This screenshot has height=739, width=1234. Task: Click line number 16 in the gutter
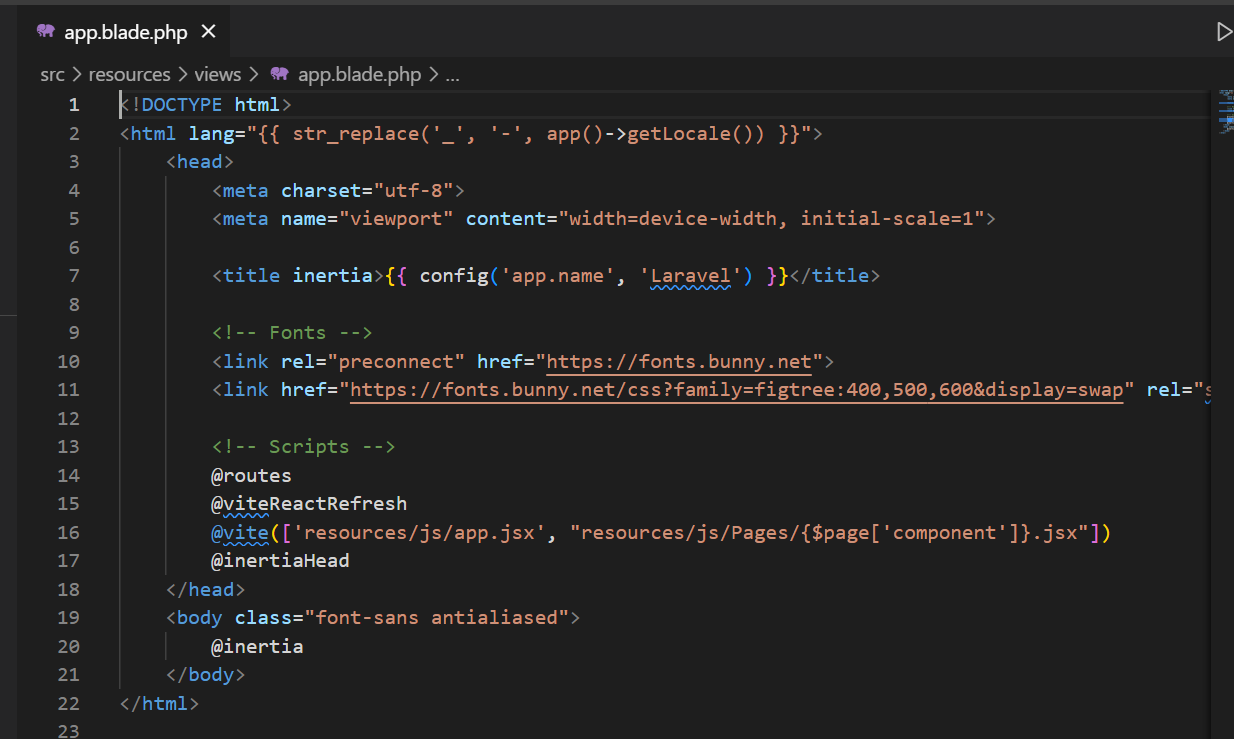[68, 532]
